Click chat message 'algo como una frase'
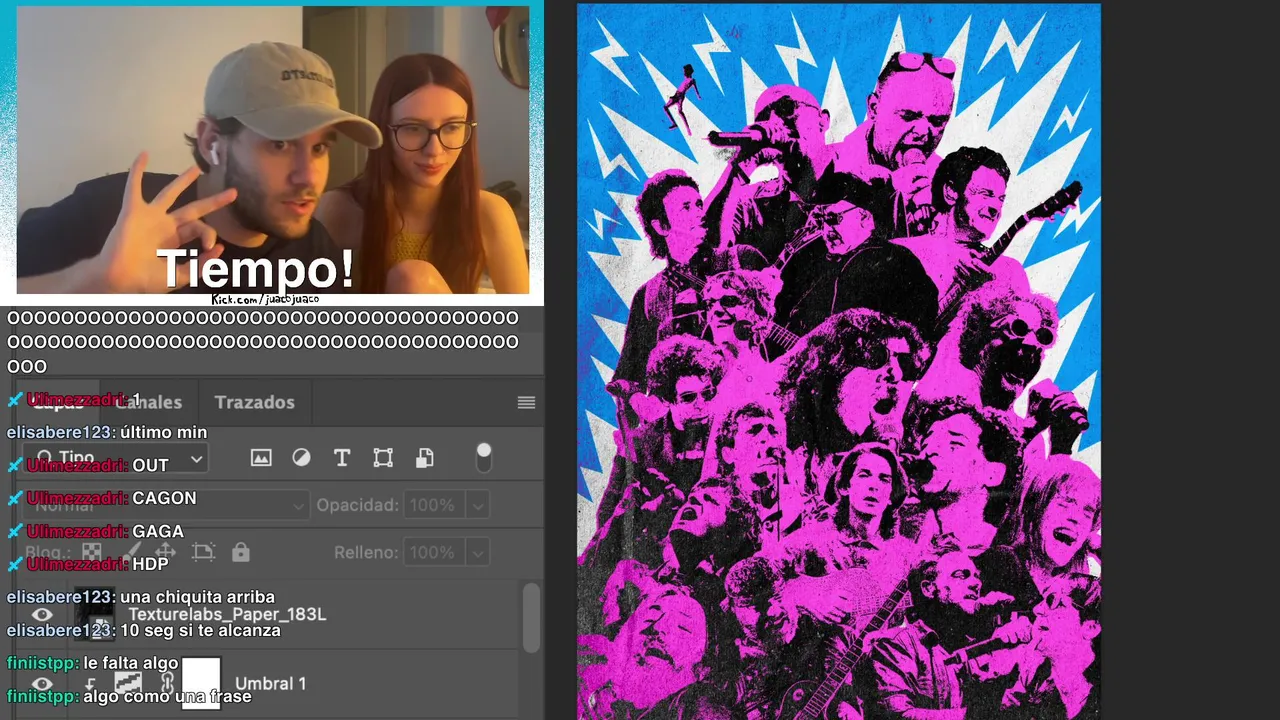This screenshot has width=1280, height=720. [x=167, y=696]
